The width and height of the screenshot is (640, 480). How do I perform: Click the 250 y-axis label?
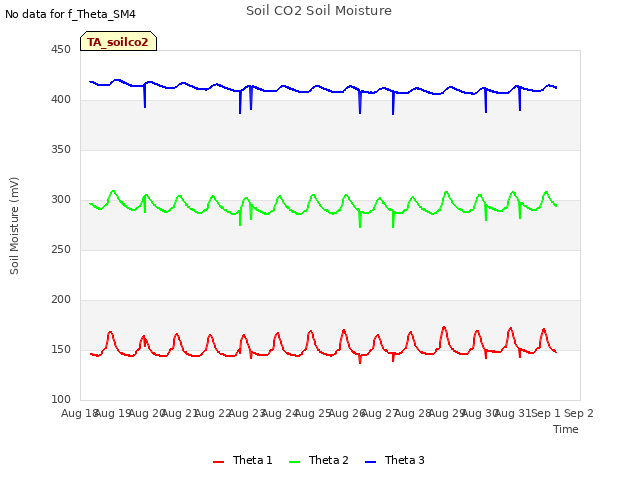point(61,249)
